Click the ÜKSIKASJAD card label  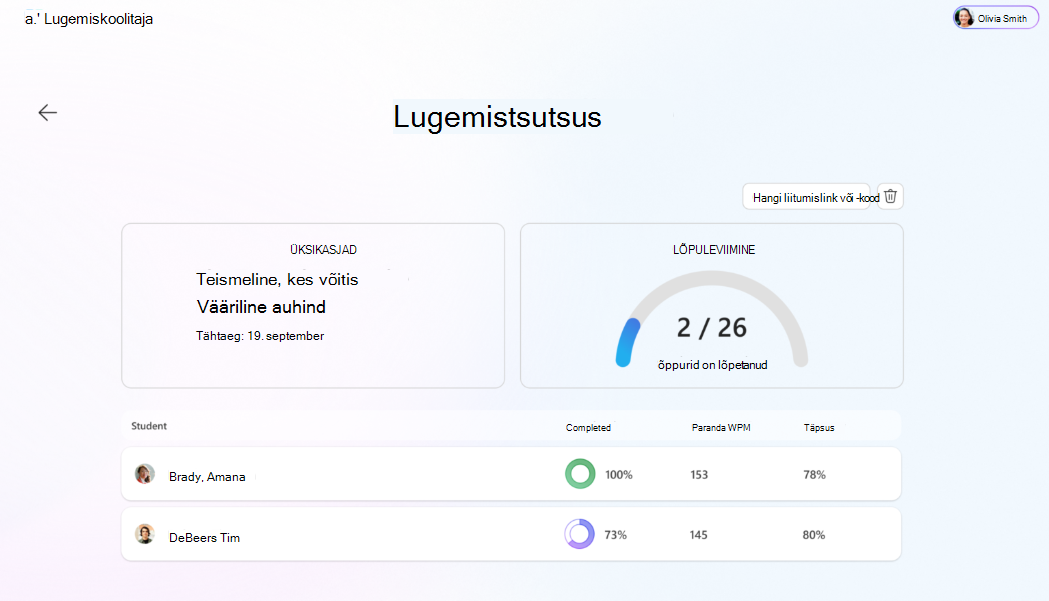323,250
